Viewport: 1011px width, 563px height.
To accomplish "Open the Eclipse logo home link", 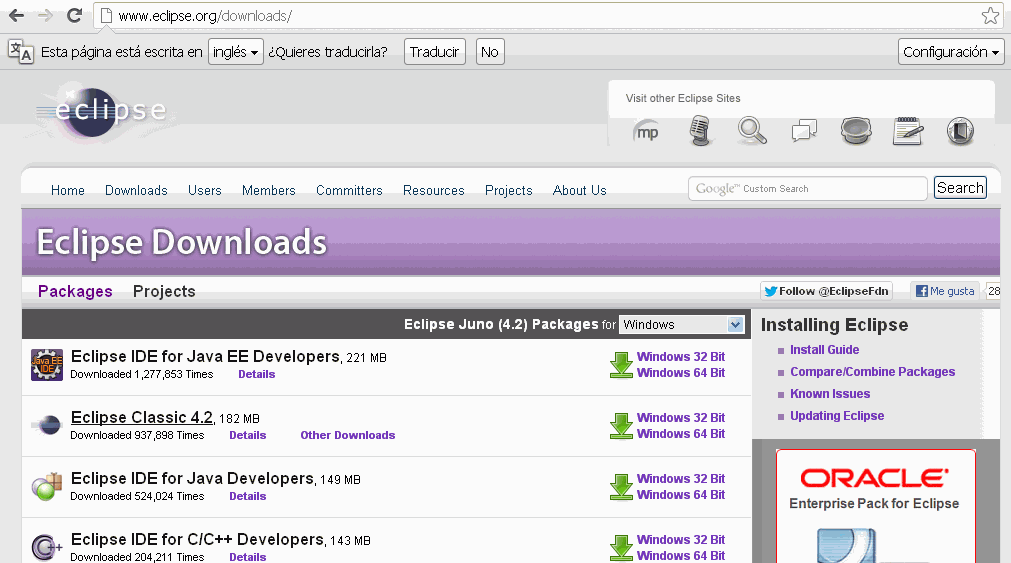I will pyautogui.click(x=103, y=111).
